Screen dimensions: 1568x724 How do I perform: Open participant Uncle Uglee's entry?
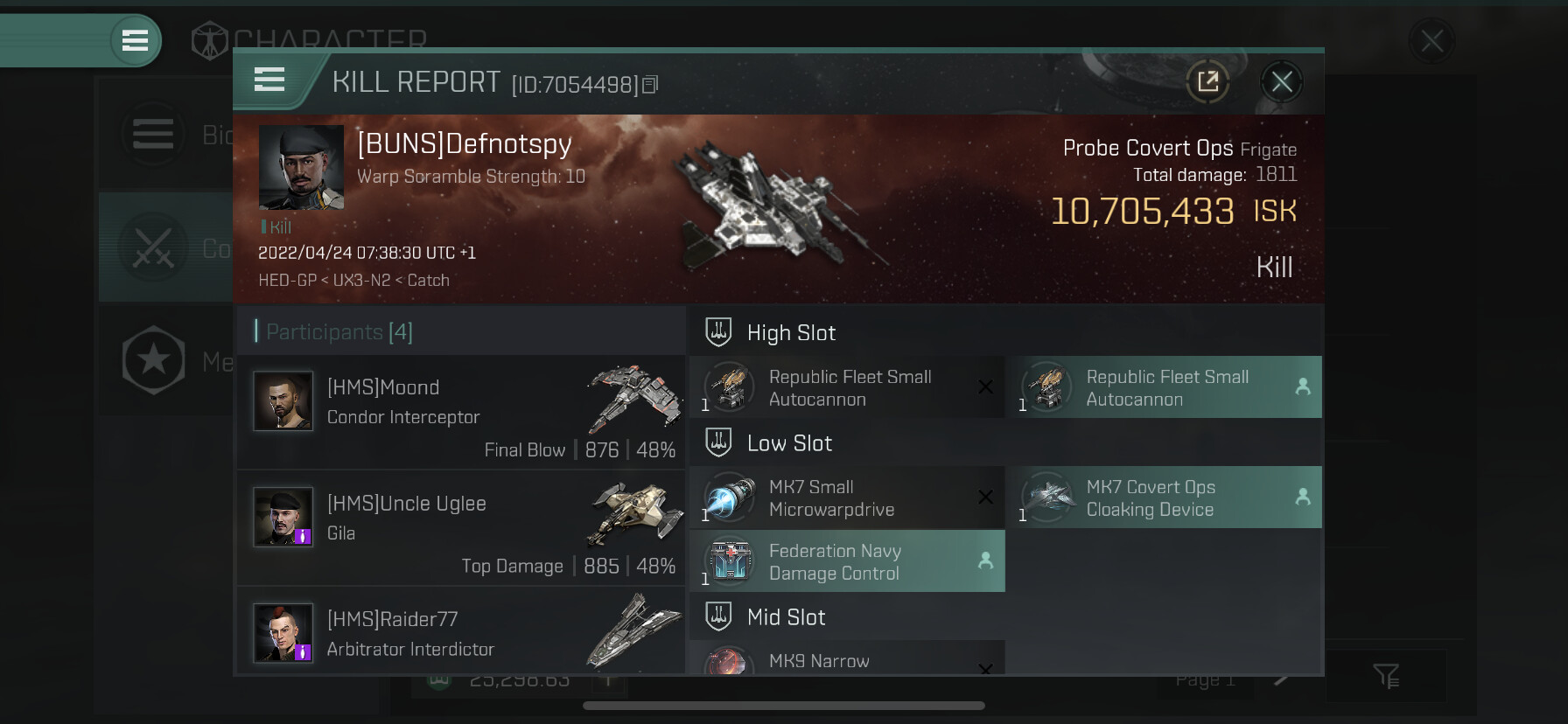point(461,528)
